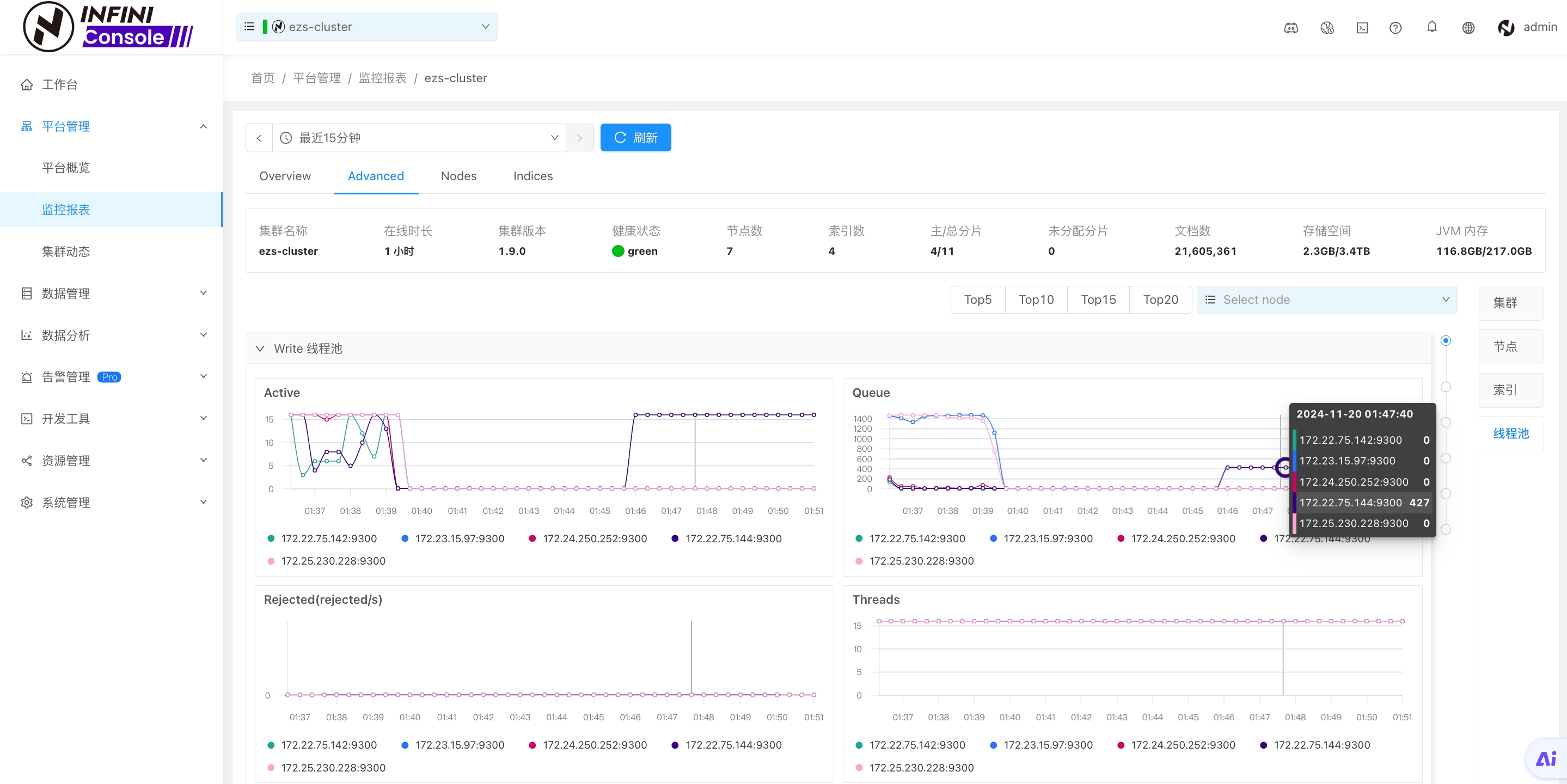Click the 首页 breadcrumb link
The image size is (1567, 784).
tap(263, 78)
